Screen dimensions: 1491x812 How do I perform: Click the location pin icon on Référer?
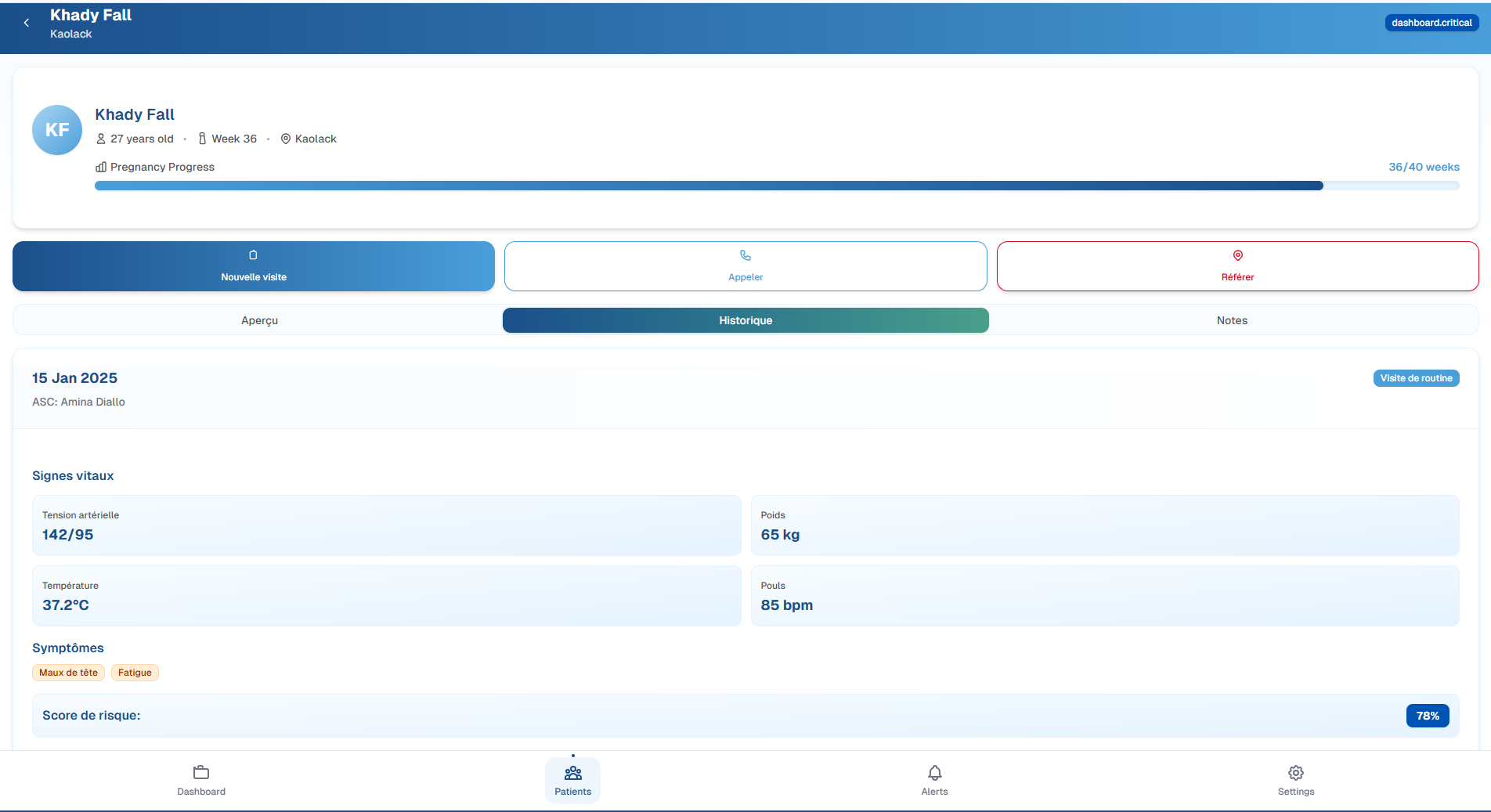pos(1237,255)
